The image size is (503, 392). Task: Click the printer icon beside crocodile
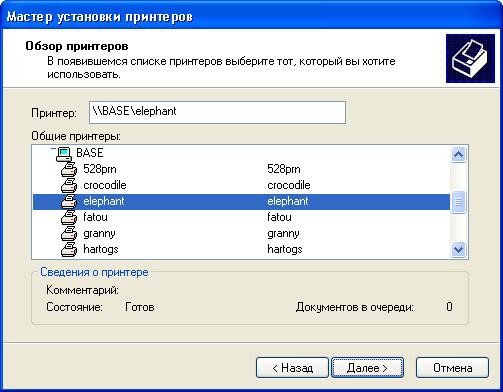click(69, 185)
